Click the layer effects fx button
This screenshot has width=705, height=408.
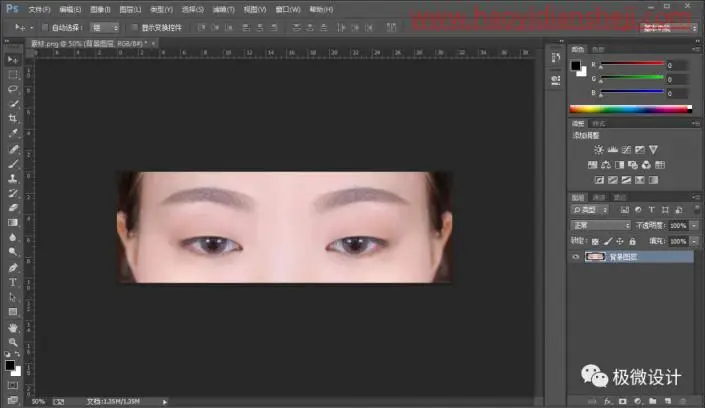(607, 401)
